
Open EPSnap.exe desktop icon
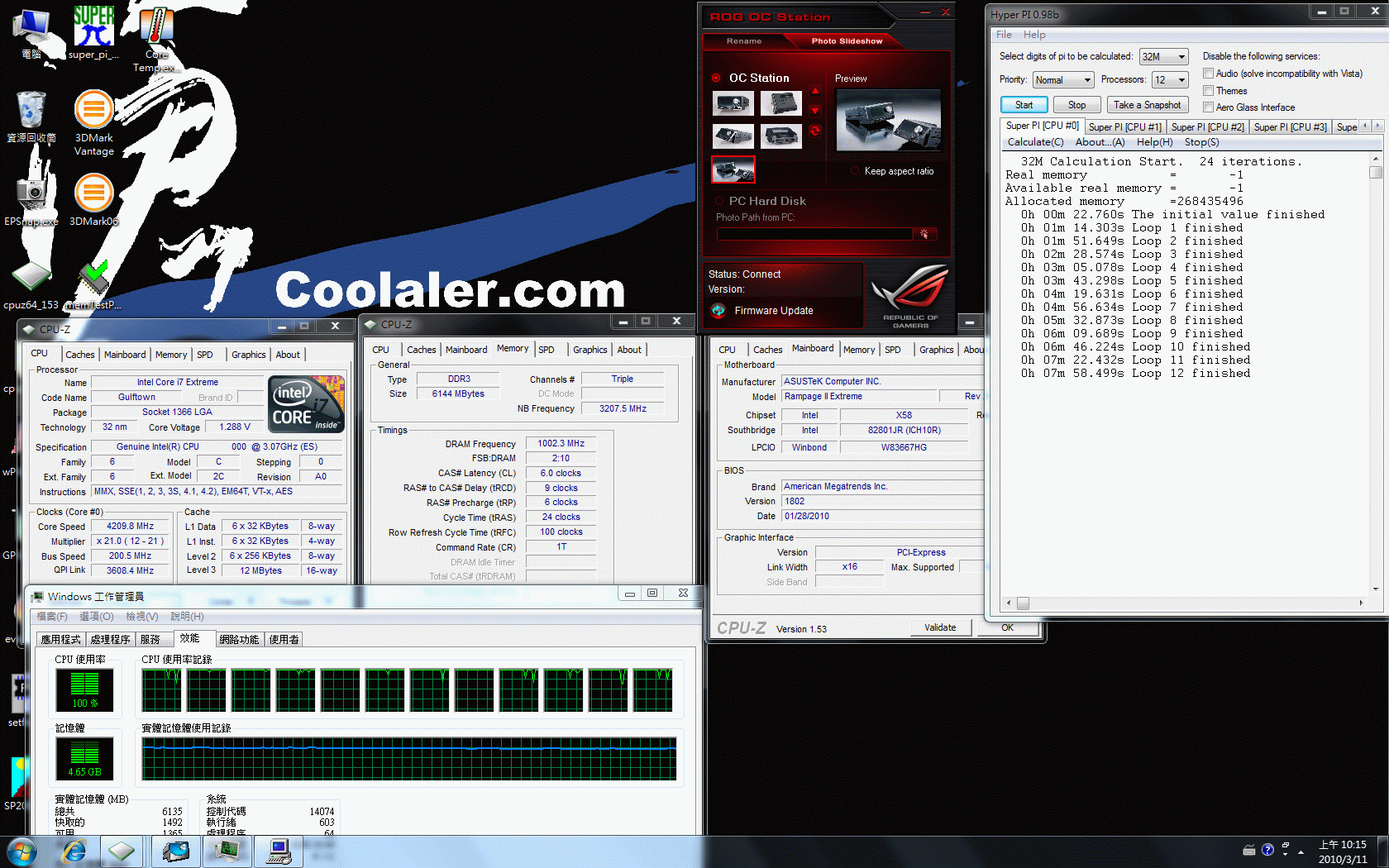click(31, 199)
